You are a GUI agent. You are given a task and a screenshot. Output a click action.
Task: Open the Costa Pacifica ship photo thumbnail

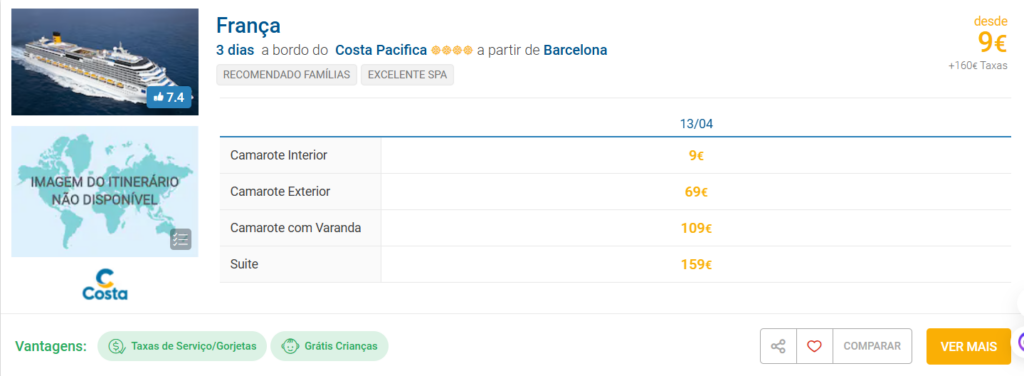(104, 61)
